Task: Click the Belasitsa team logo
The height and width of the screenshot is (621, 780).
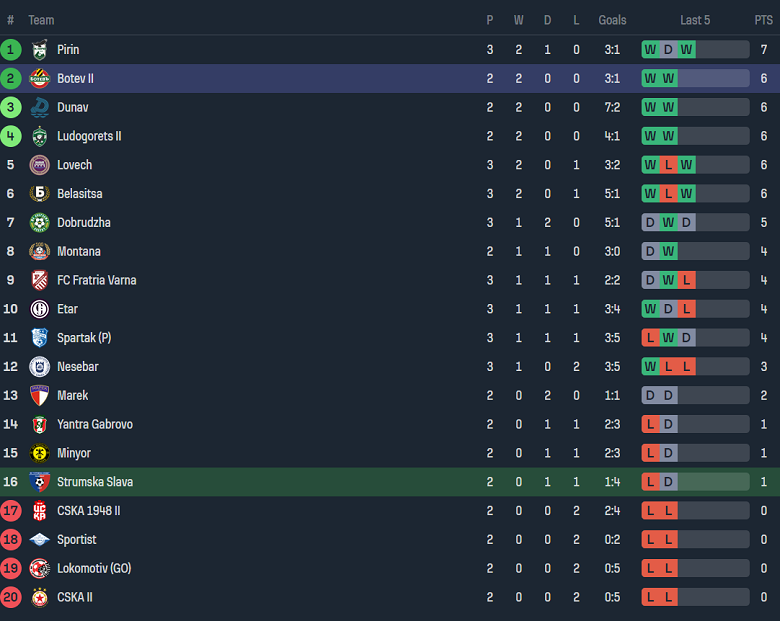Action: pos(39,194)
